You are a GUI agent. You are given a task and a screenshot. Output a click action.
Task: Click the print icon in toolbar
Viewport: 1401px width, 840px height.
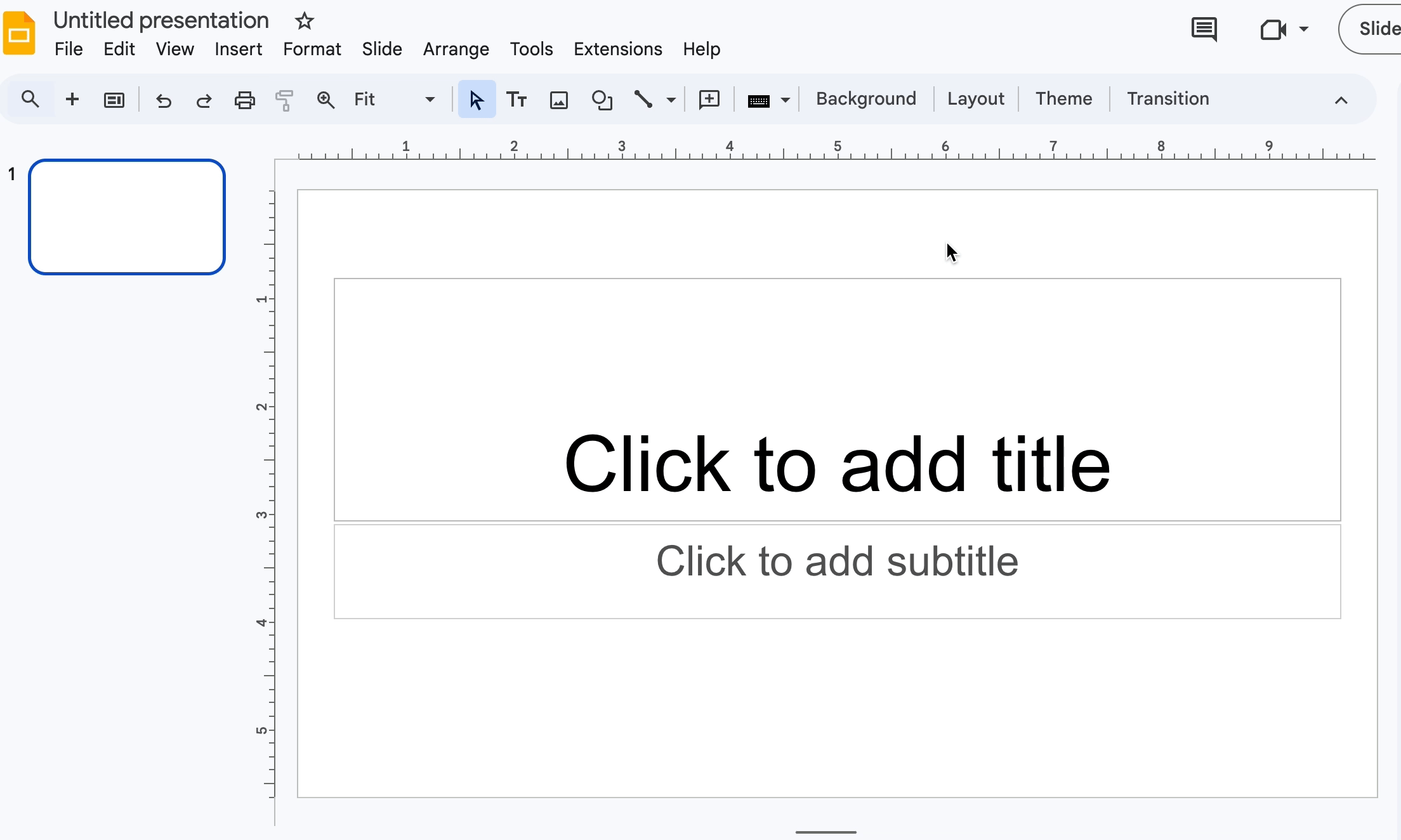click(244, 100)
